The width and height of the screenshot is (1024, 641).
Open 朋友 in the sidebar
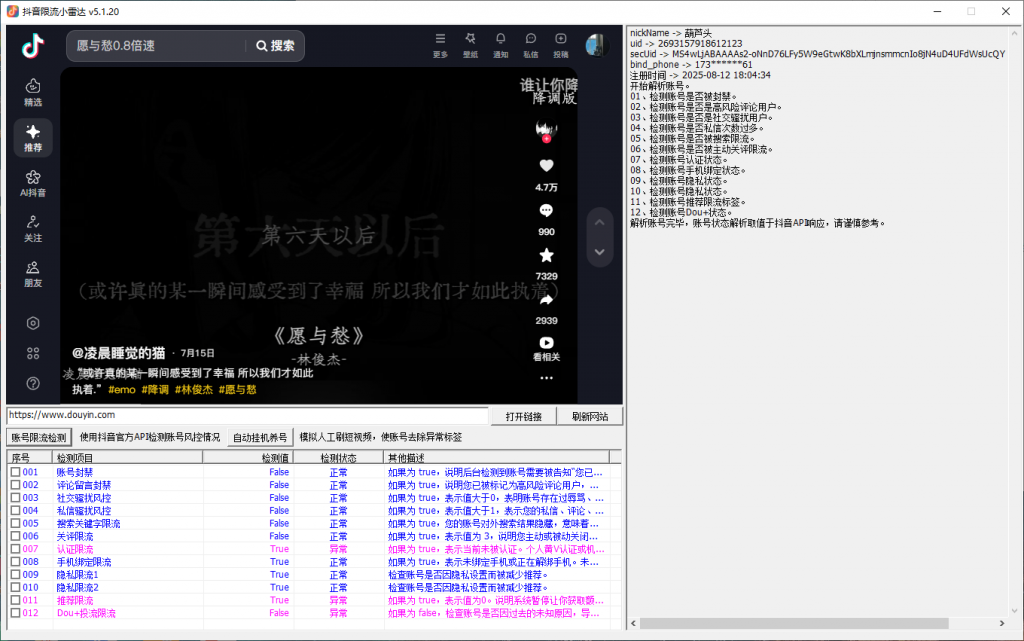33,274
